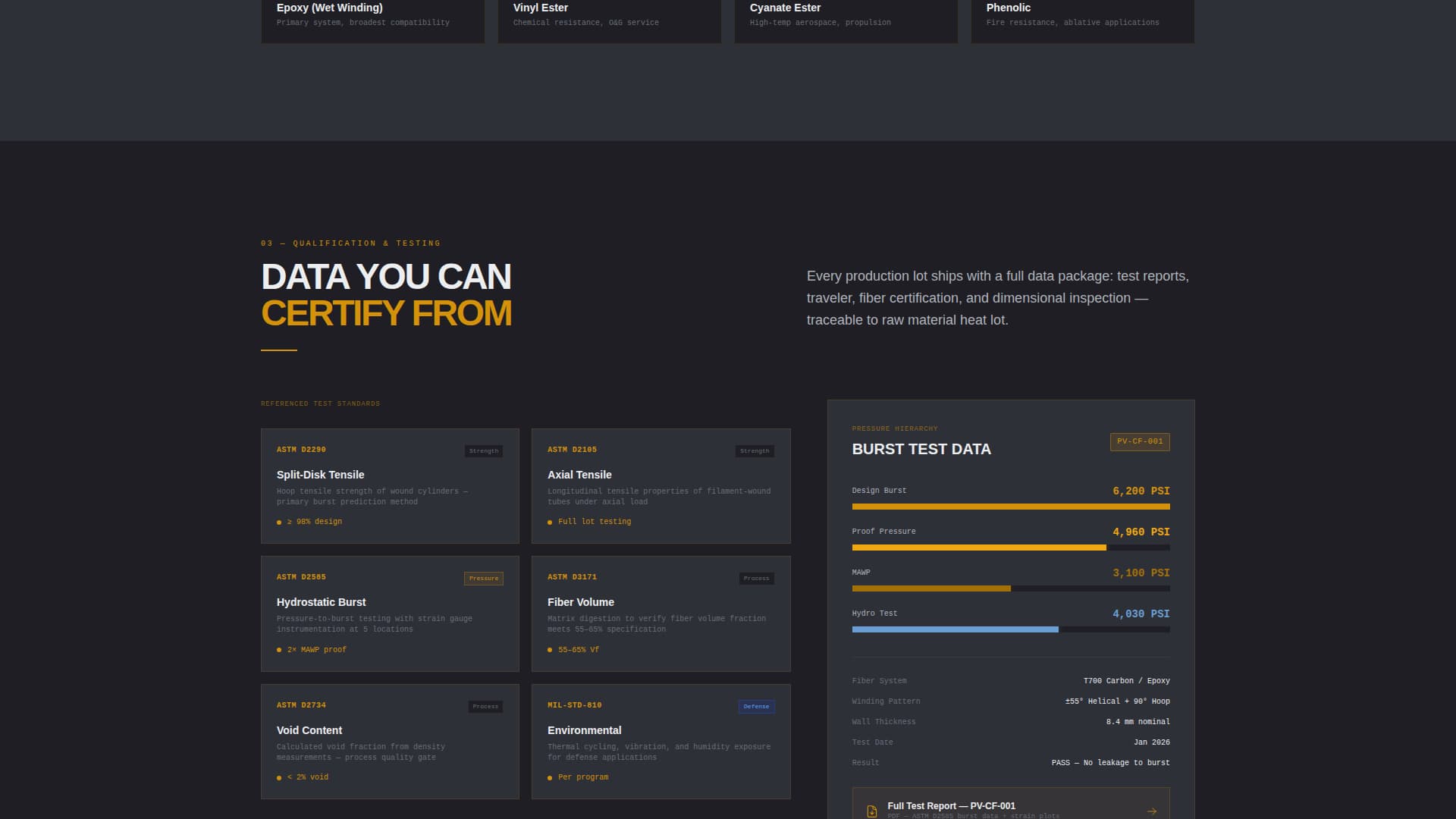Select the 'Defense' badge on the MIL-STD-810 card
This screenshot has height=819, width=1456.
click(756, 706)
